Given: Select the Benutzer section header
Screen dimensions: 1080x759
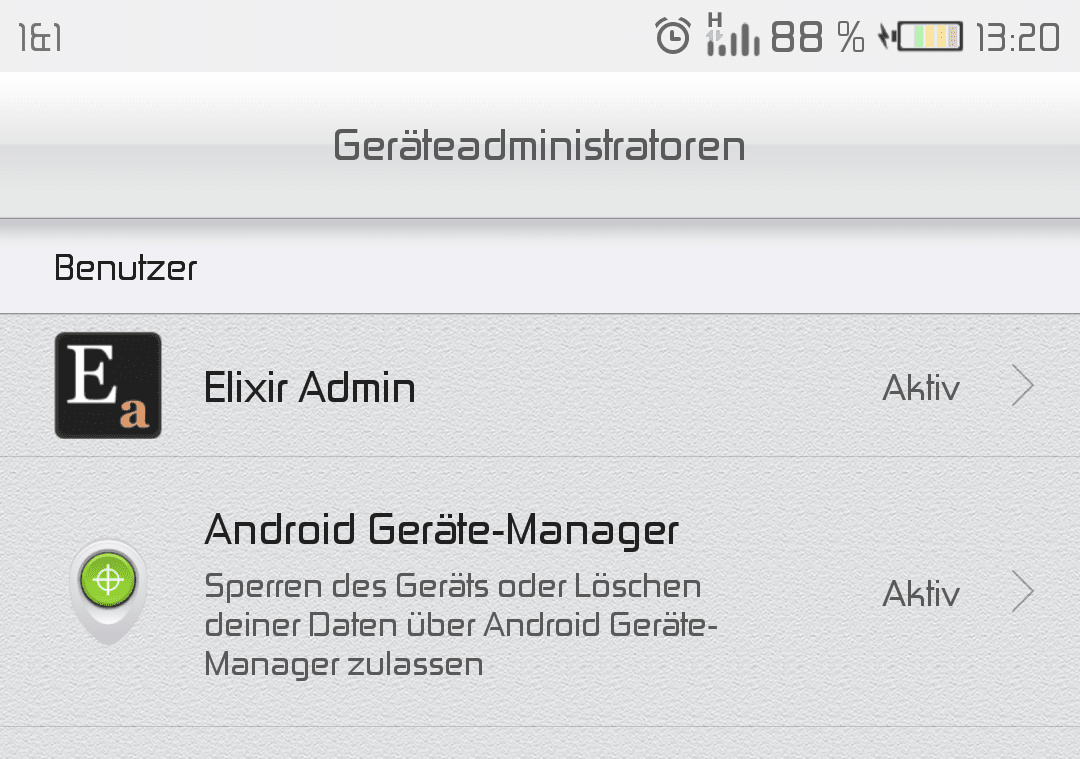Looking at the screenshot, I should (x=125, y=268).
